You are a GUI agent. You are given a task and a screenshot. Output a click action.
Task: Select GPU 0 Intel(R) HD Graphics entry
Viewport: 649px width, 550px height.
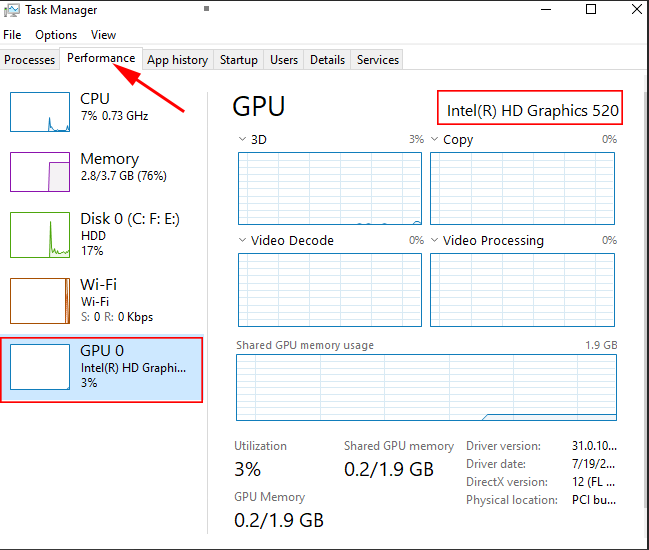(102, 370)
